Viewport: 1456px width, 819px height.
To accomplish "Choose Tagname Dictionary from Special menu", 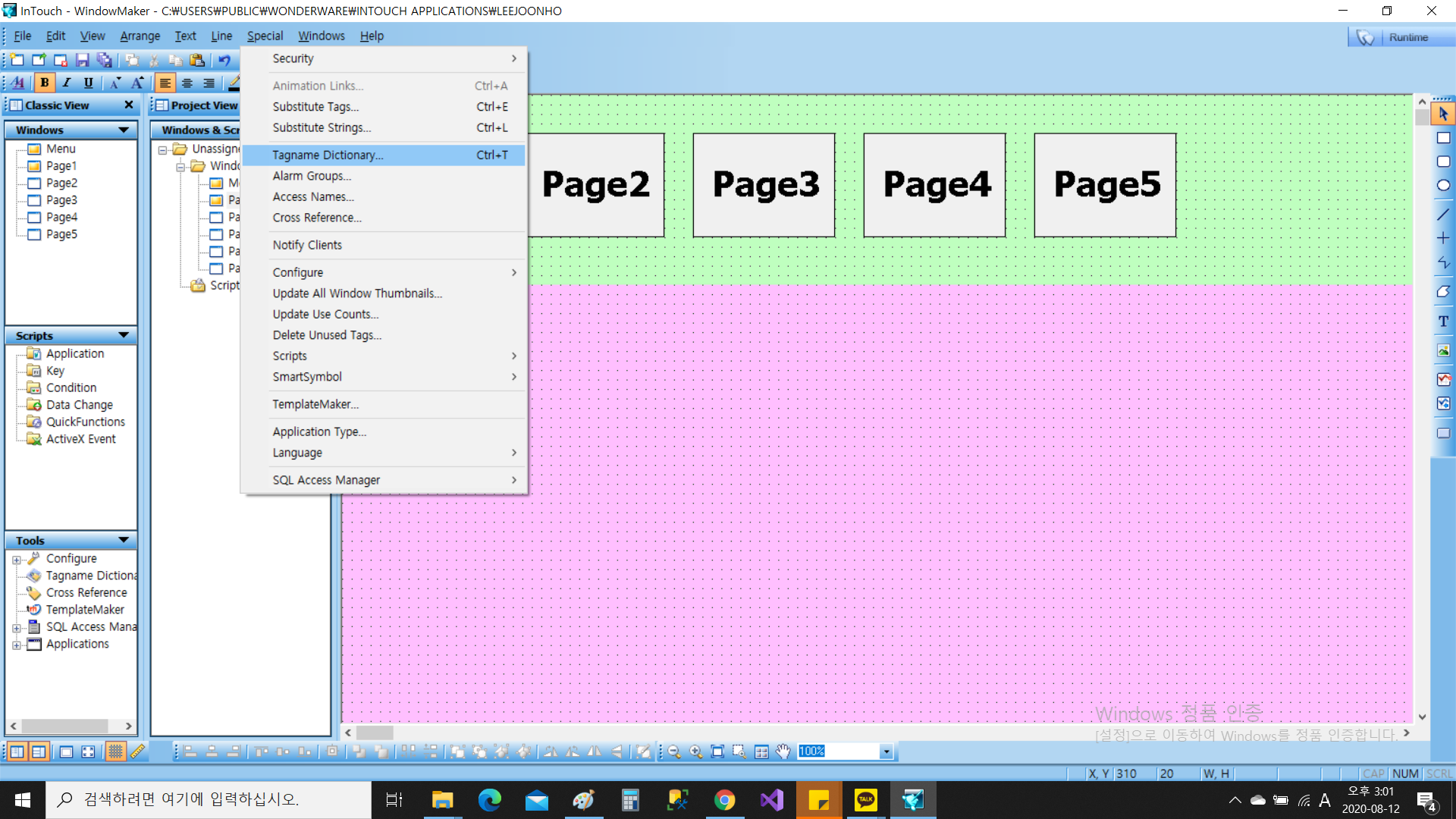I will (384, 155).
